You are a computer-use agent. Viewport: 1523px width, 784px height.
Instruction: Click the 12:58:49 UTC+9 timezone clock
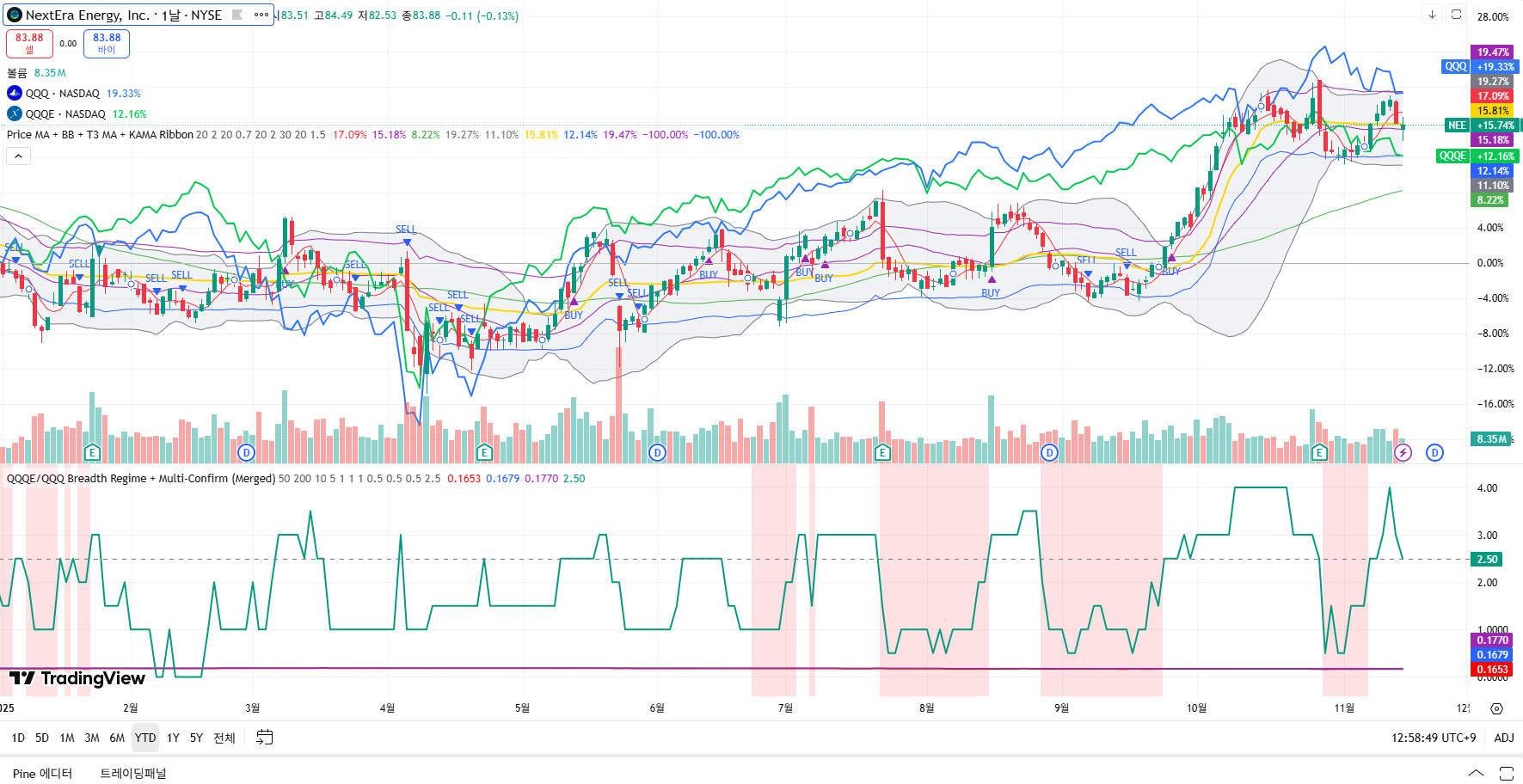[1434, 738]
